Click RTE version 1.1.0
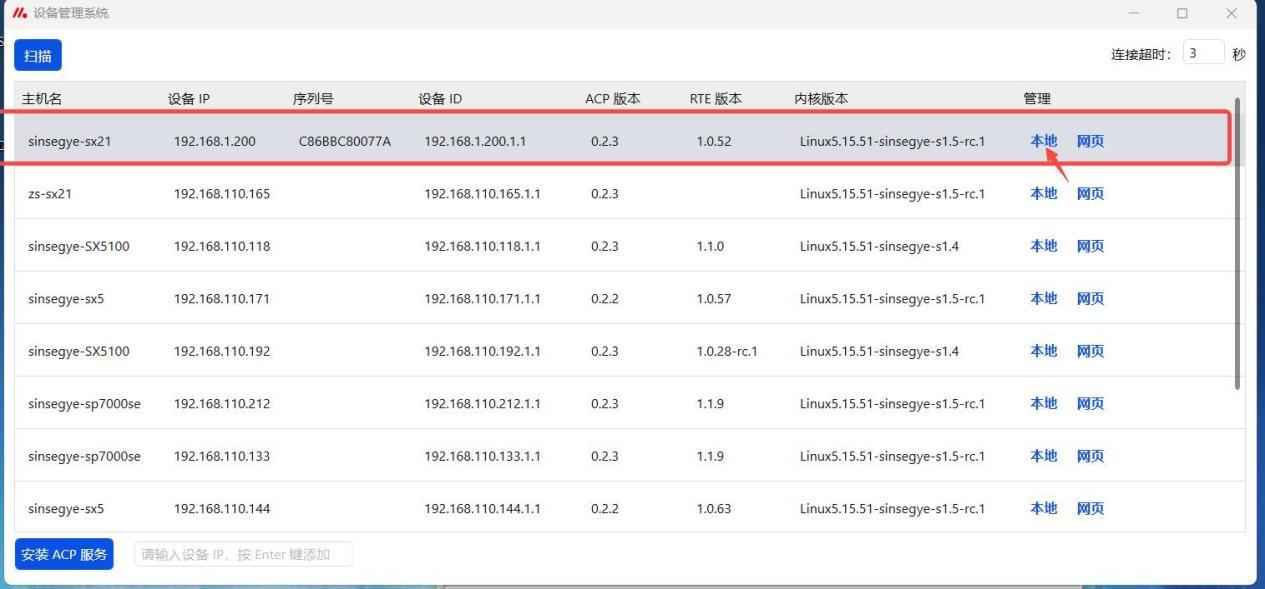 (x=710, y=246)
